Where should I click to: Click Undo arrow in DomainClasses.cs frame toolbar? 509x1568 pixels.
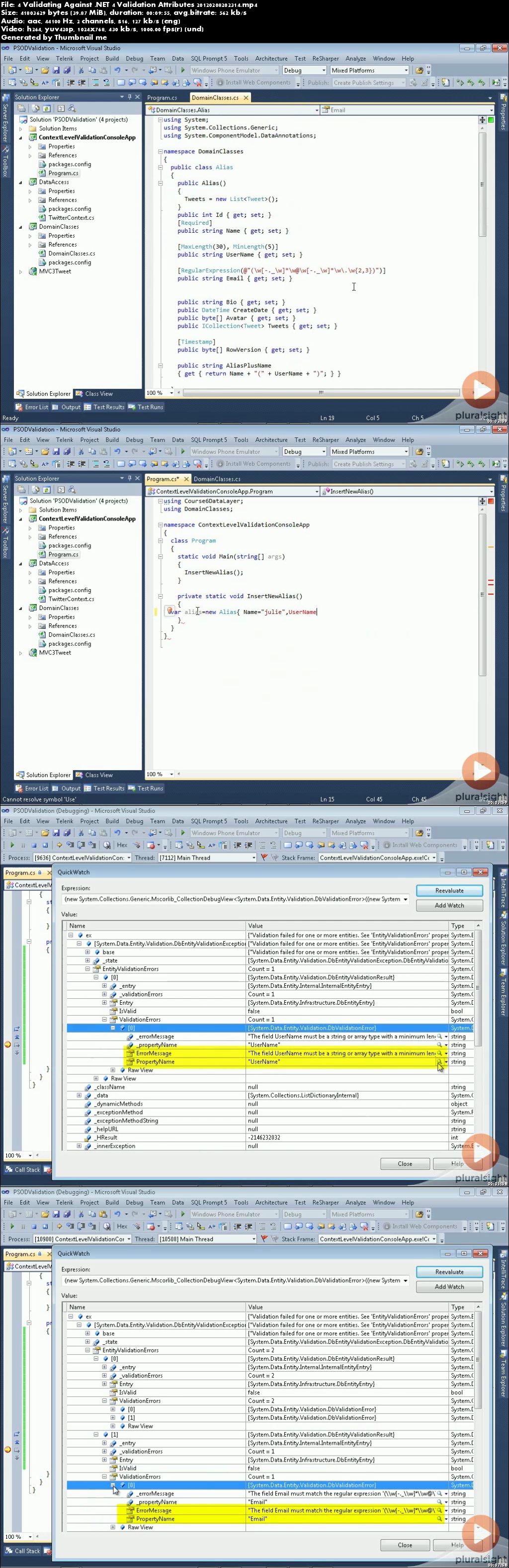(117, 70)
